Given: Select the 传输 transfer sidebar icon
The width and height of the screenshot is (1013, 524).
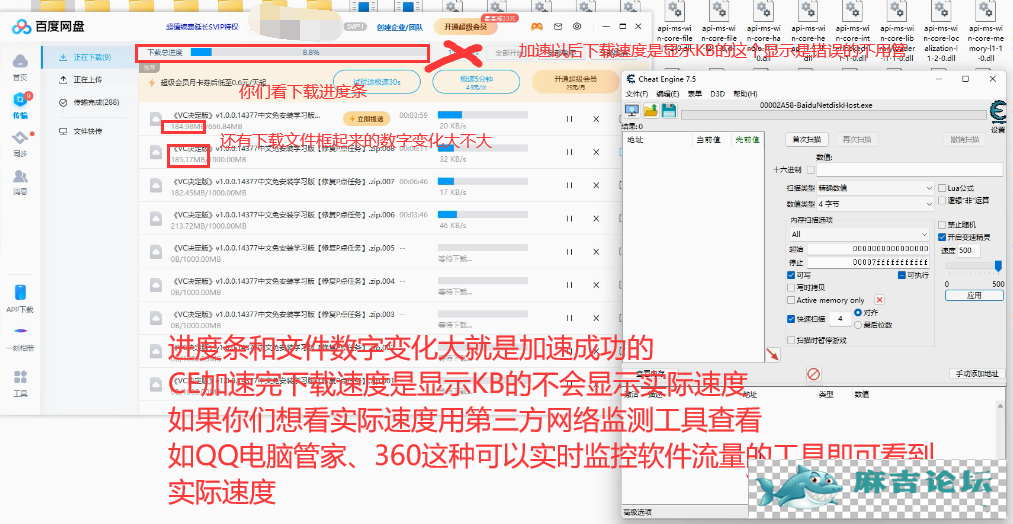Looking at the screenshot, I should (21, 106).
